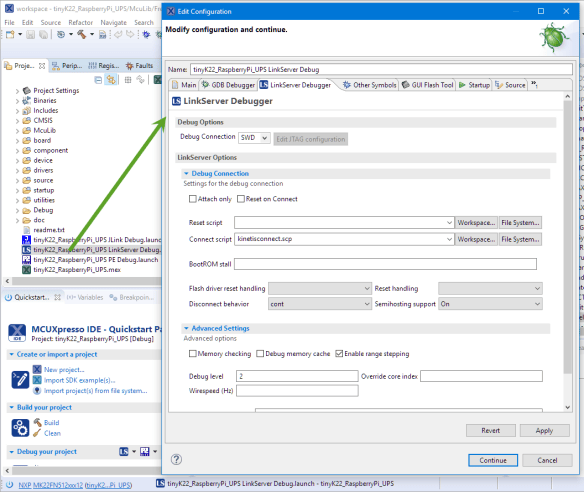Open the Disconnect behavior dropdown
The image size is (584, 492).
(x=320, y=304)
